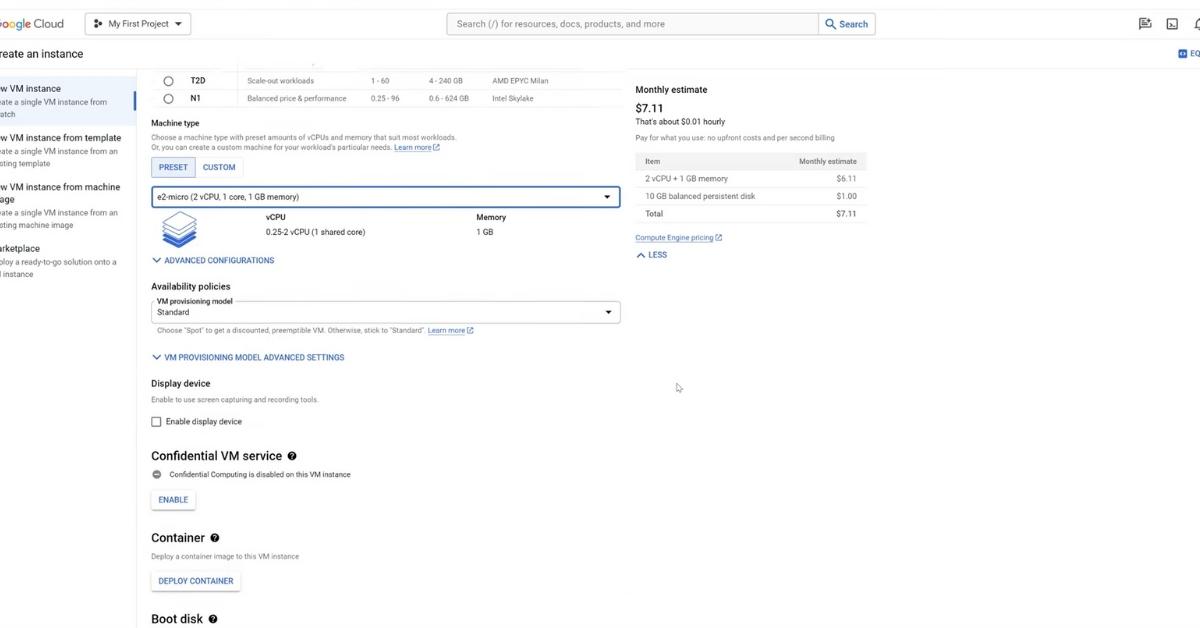
Task: Click the Total row in estimate table
Action: point(750,214)
